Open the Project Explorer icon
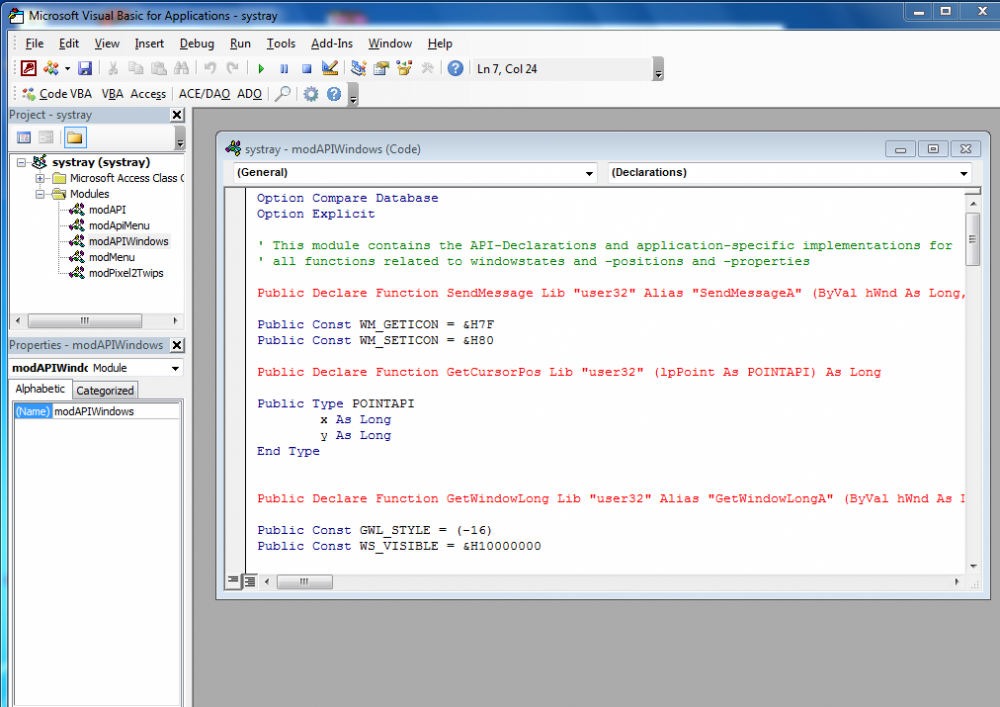Viewport: 1000px width, 707px height. coord(358,68)
